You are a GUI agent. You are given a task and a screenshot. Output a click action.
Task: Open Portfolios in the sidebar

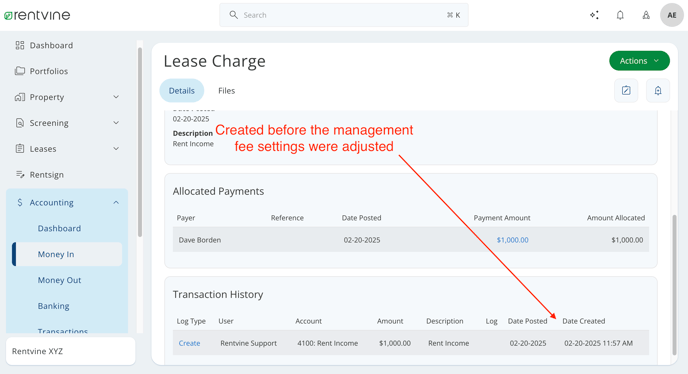pos(41,71)
